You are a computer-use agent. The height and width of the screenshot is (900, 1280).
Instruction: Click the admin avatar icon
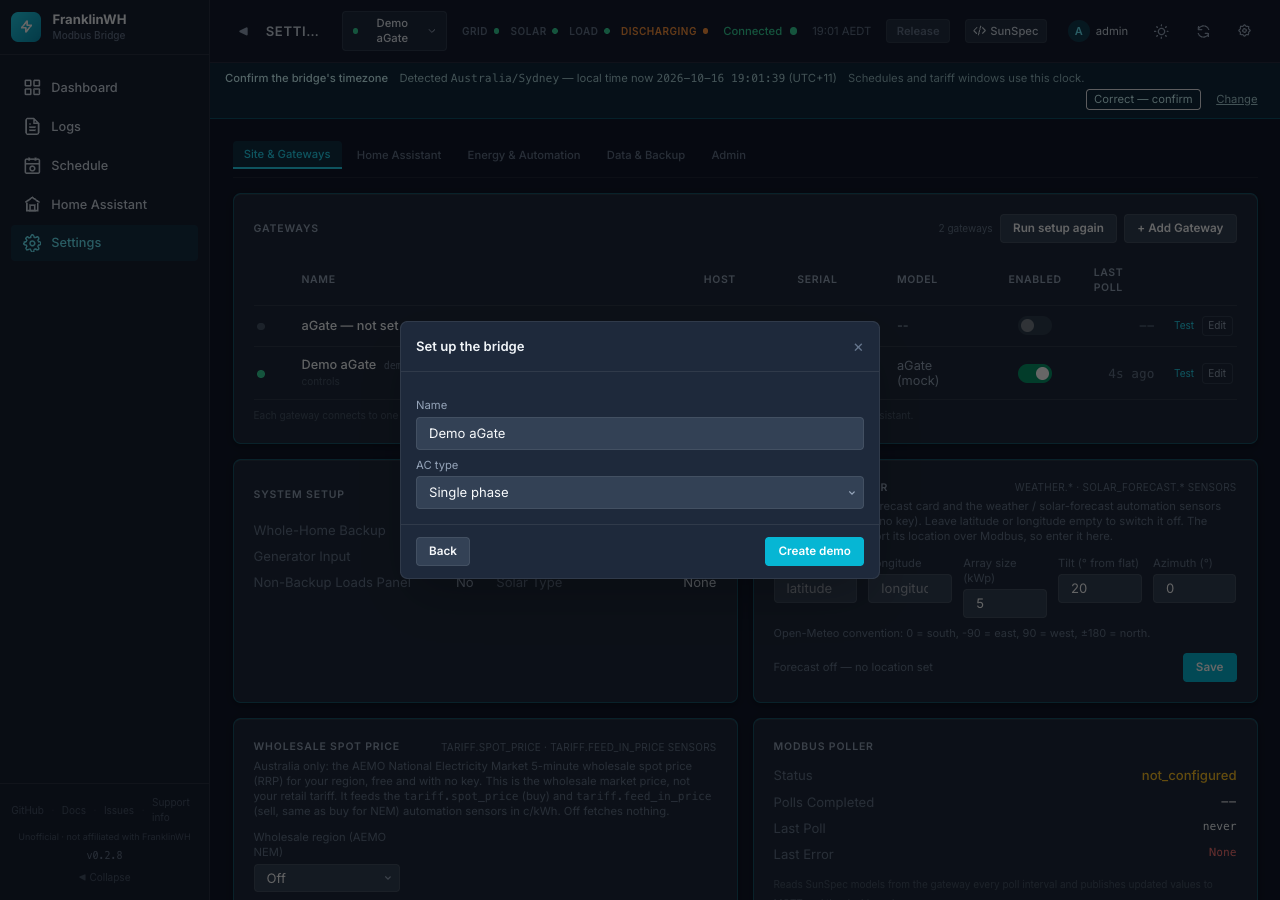(x=1078, y=31)
